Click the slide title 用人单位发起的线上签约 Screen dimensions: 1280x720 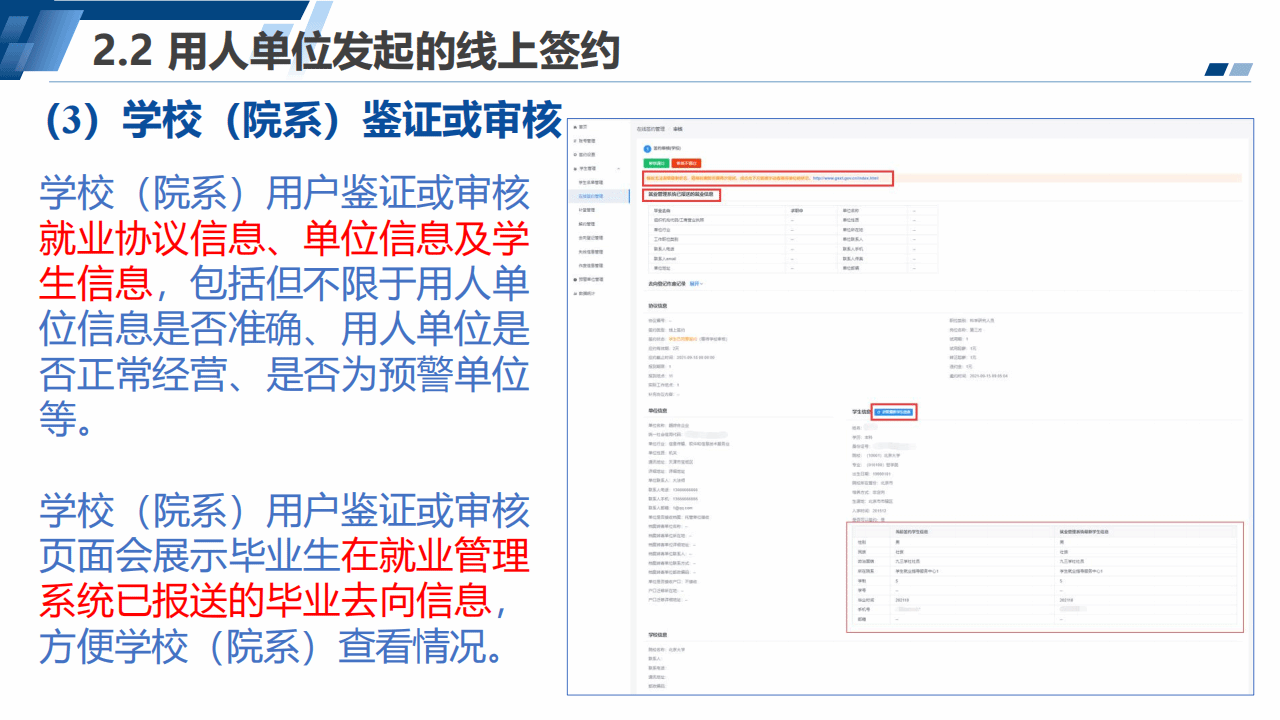click(393, 52)
